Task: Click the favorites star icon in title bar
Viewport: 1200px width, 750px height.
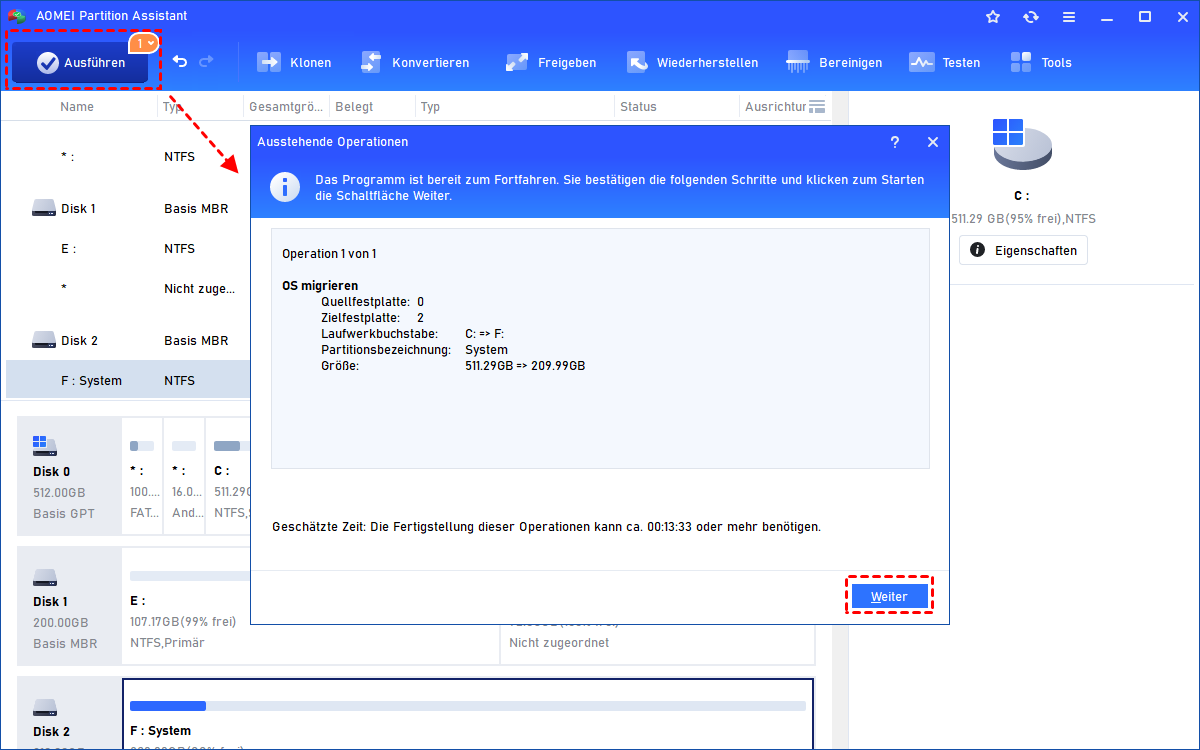Action: 993,16
